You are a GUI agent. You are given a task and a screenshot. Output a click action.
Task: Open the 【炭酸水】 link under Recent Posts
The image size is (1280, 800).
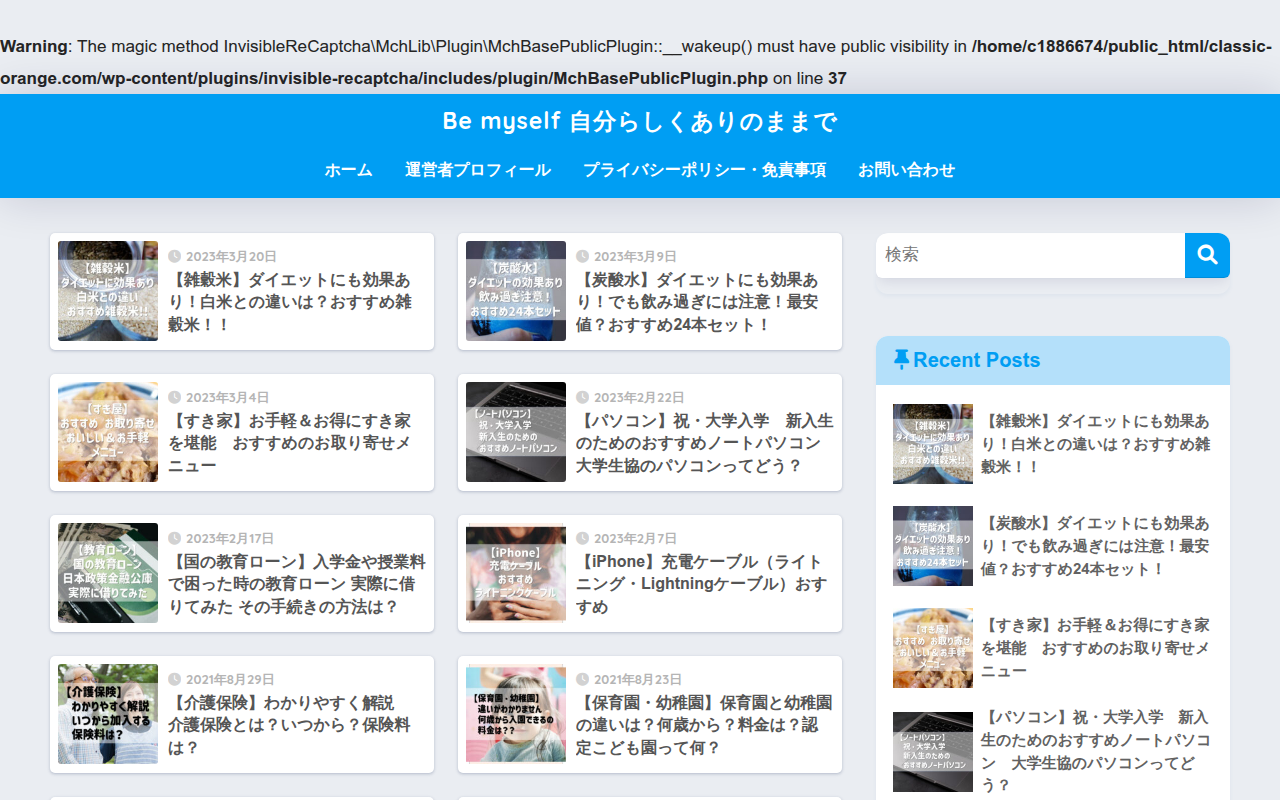1096,546
